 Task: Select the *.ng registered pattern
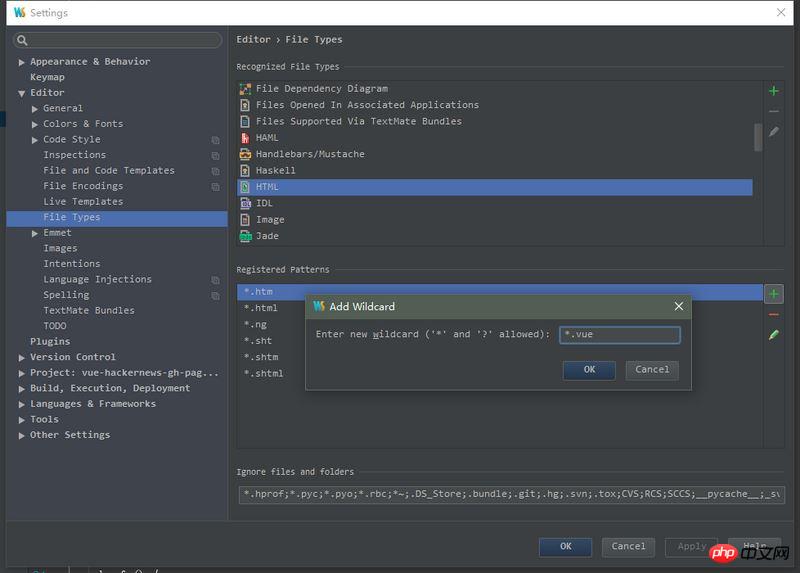pyautogui.click(x=255, y=325)
